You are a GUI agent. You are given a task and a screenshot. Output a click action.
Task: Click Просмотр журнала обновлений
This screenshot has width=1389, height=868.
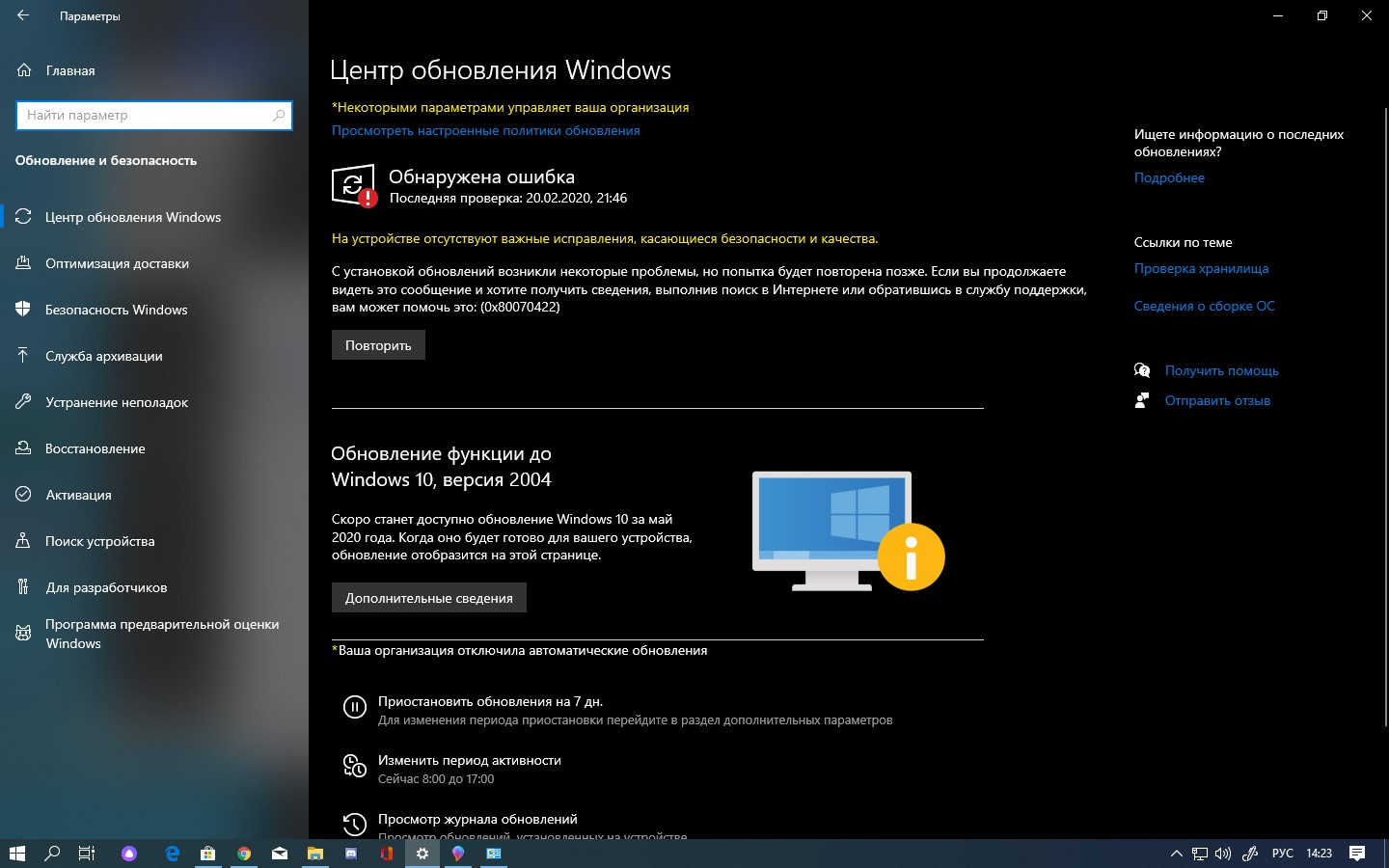[477, 819]
